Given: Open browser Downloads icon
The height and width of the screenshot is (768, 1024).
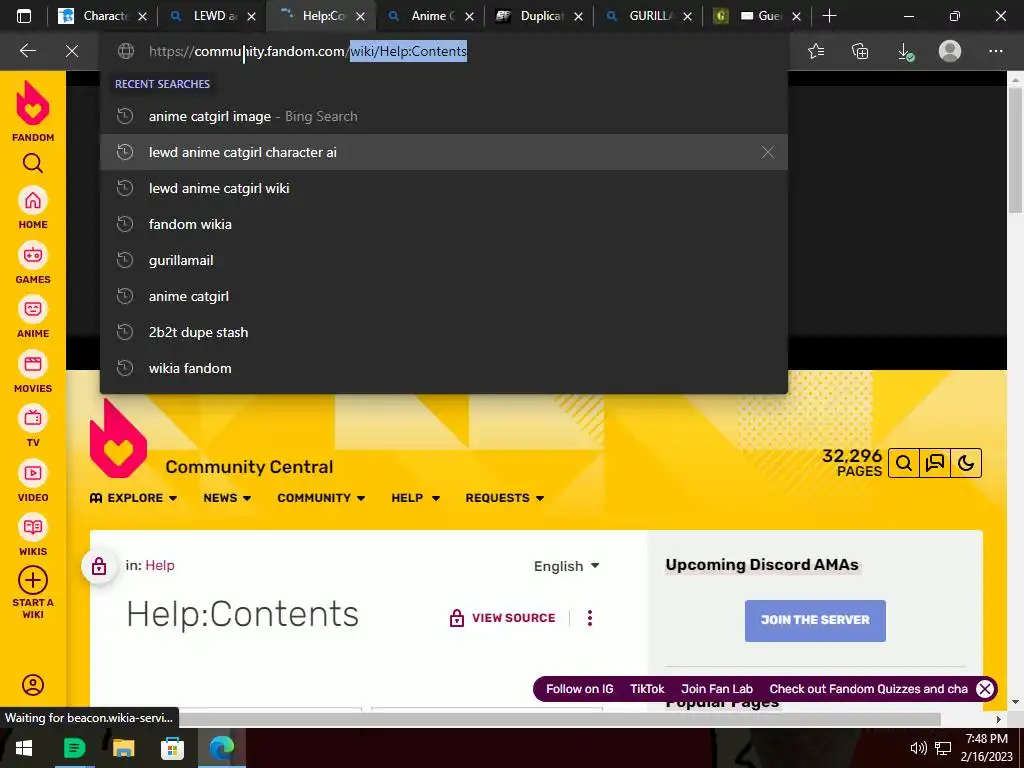Looking at the screenshot, I should click(905, 51).
